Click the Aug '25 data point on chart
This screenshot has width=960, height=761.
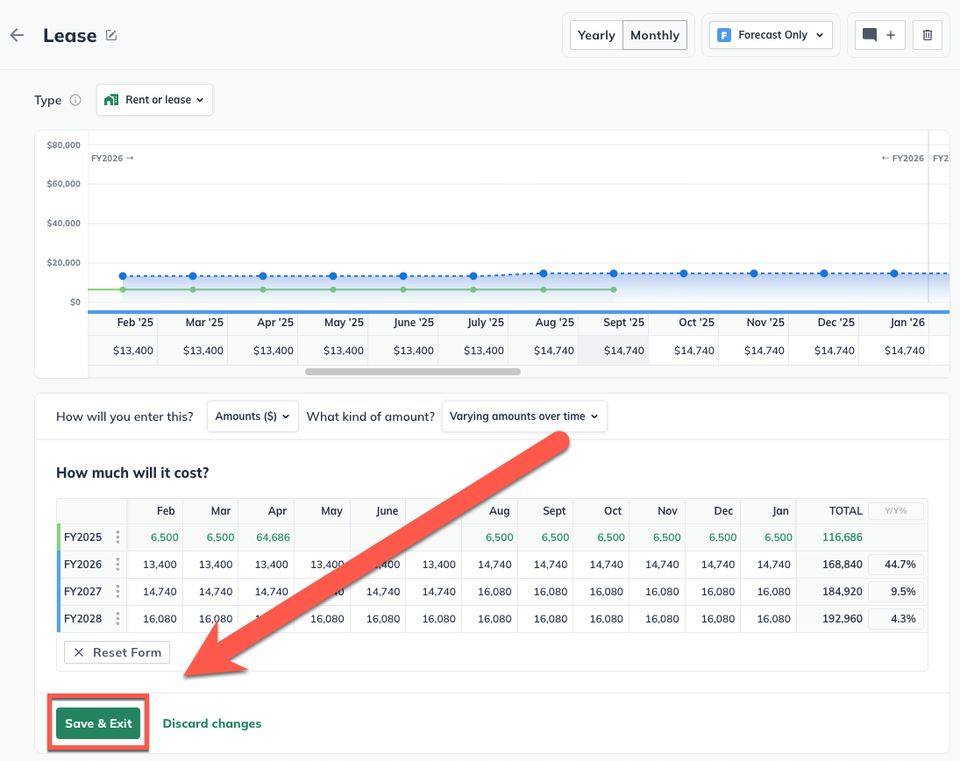(x=544, y=274)
